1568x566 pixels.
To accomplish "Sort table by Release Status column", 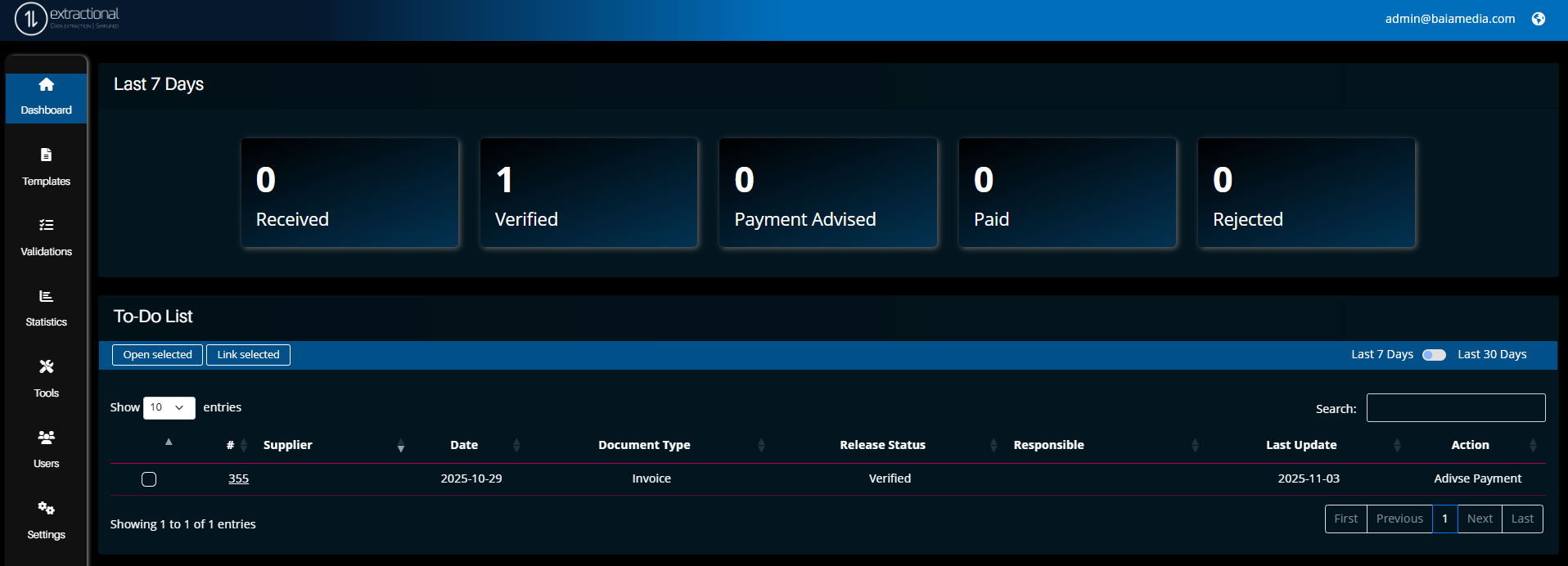I will point(882,445).
